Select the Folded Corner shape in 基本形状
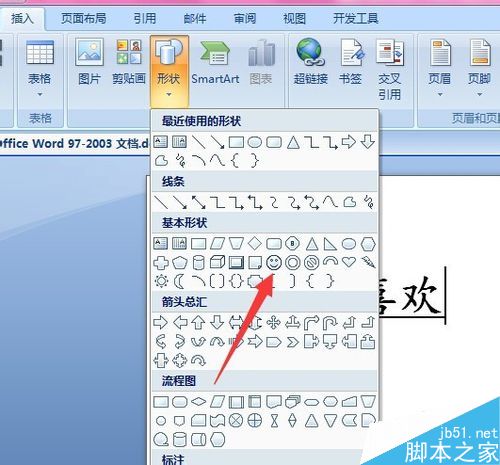This screenshot has height=465, width=500. (255, 263)
